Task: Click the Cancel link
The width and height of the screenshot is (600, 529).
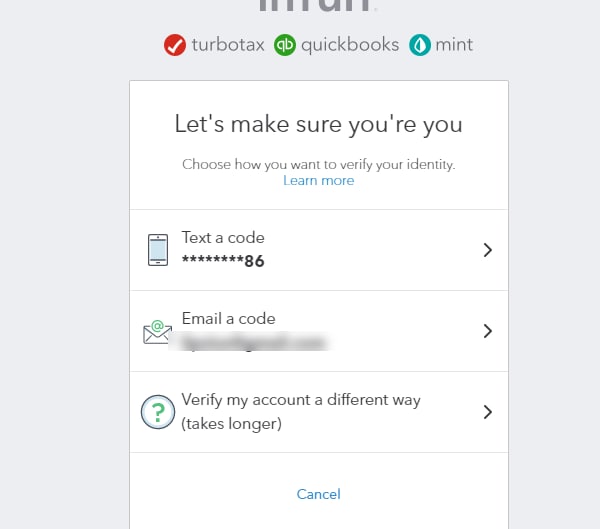Action: click(x=318, y=494)
